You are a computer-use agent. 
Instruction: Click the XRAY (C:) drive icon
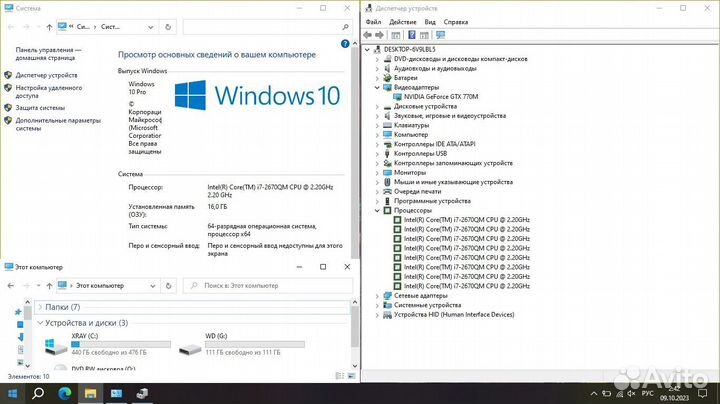pyautogui.click(x=56, y=347)
